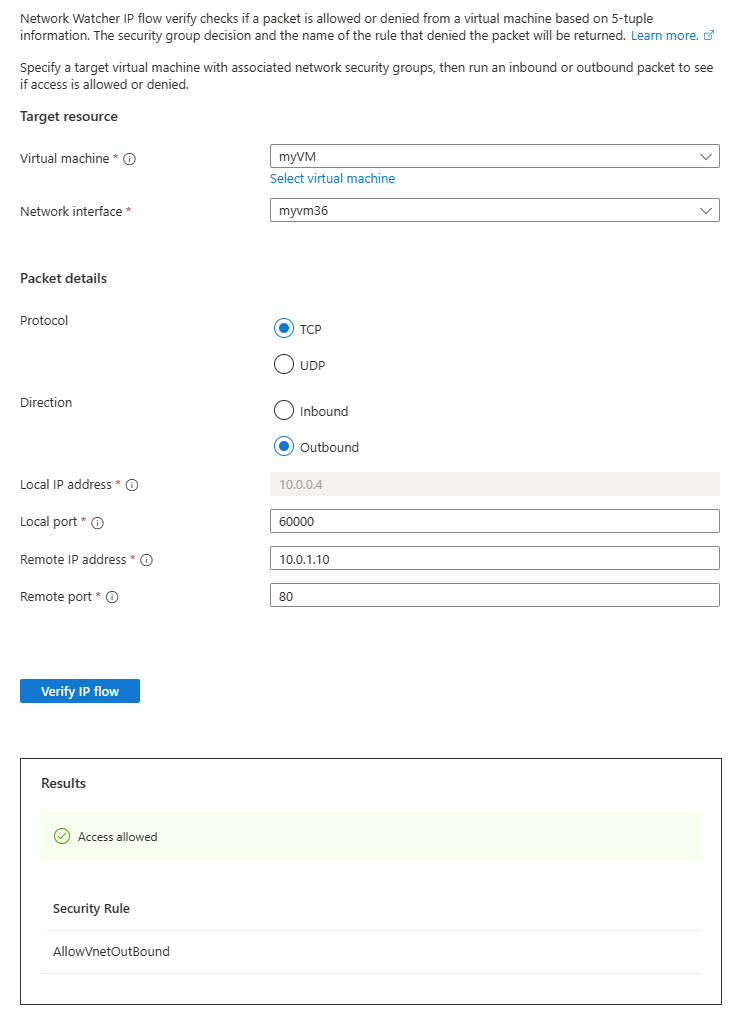This screenshot has height=1021, width=741.
Task: Choose the Outbound direction option
Action: coord(284,447)
